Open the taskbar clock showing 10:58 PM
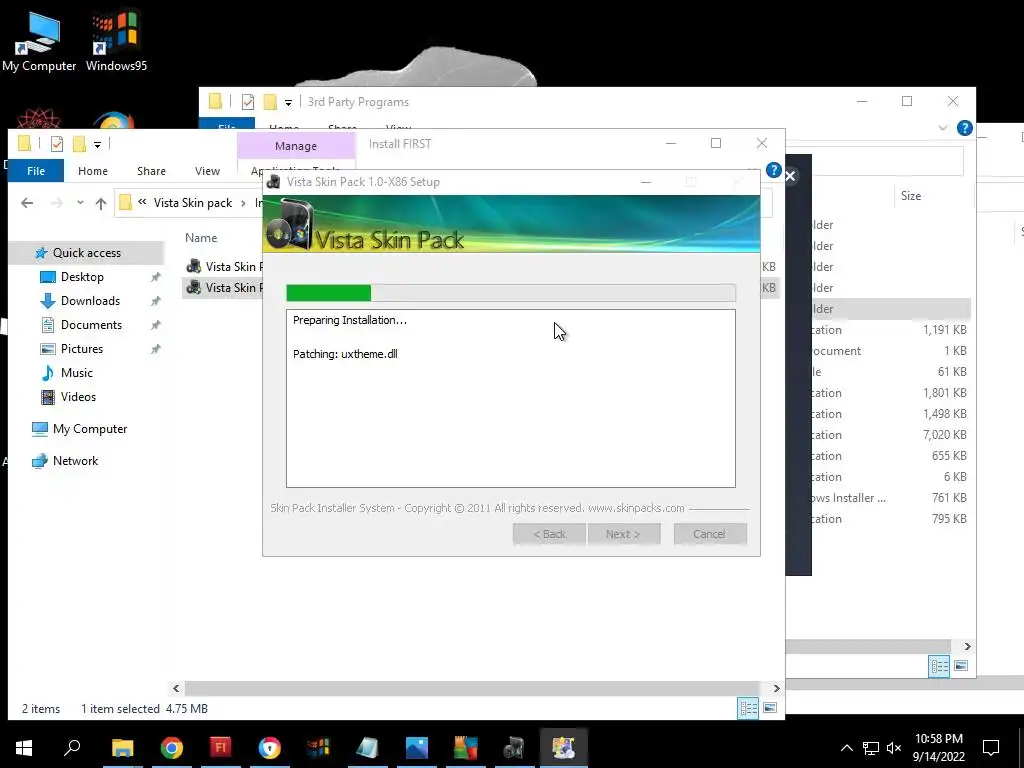1024x768 pixels. [938, 748]
